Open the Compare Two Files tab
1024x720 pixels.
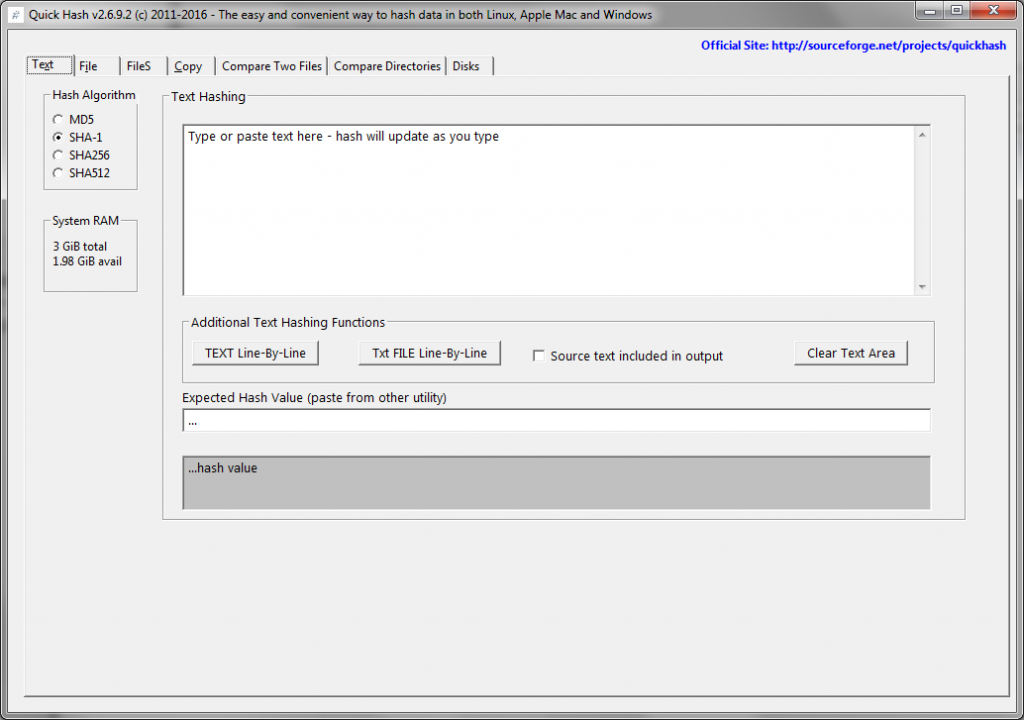click(271, 65)
